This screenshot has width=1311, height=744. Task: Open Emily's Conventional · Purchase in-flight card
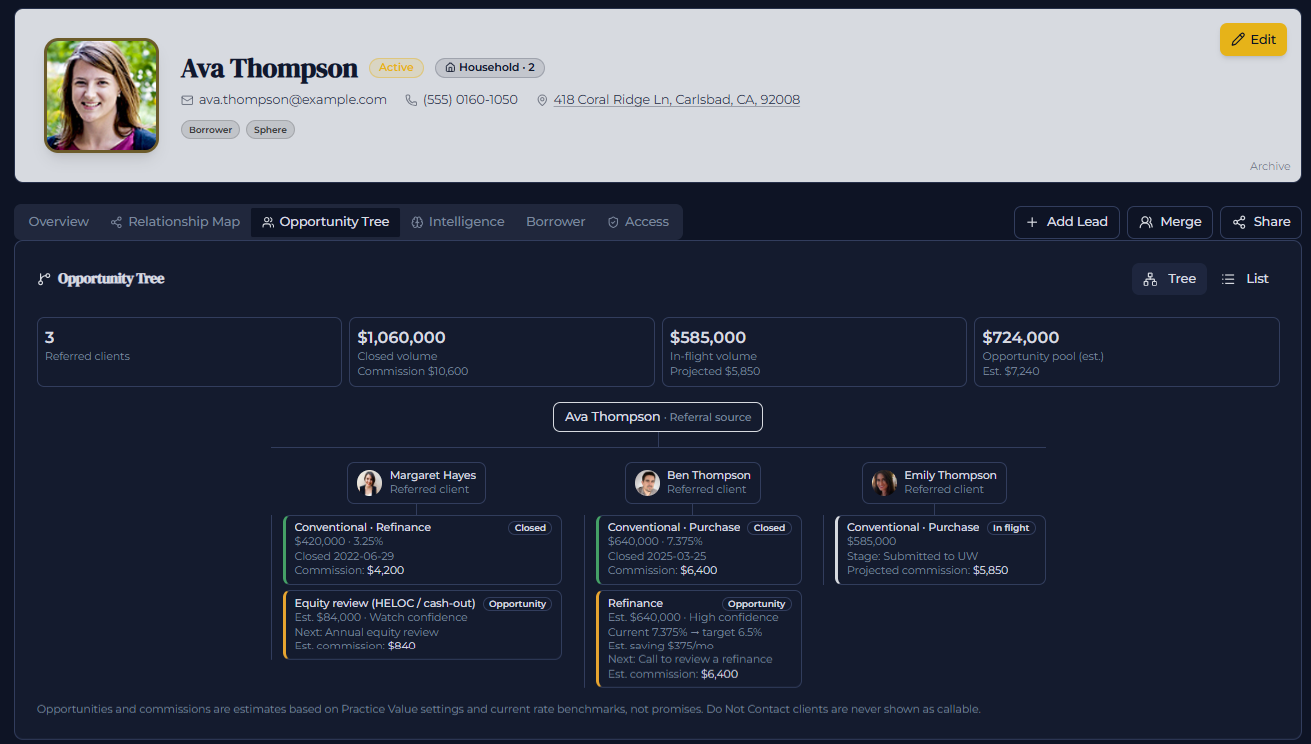point(940,550)
